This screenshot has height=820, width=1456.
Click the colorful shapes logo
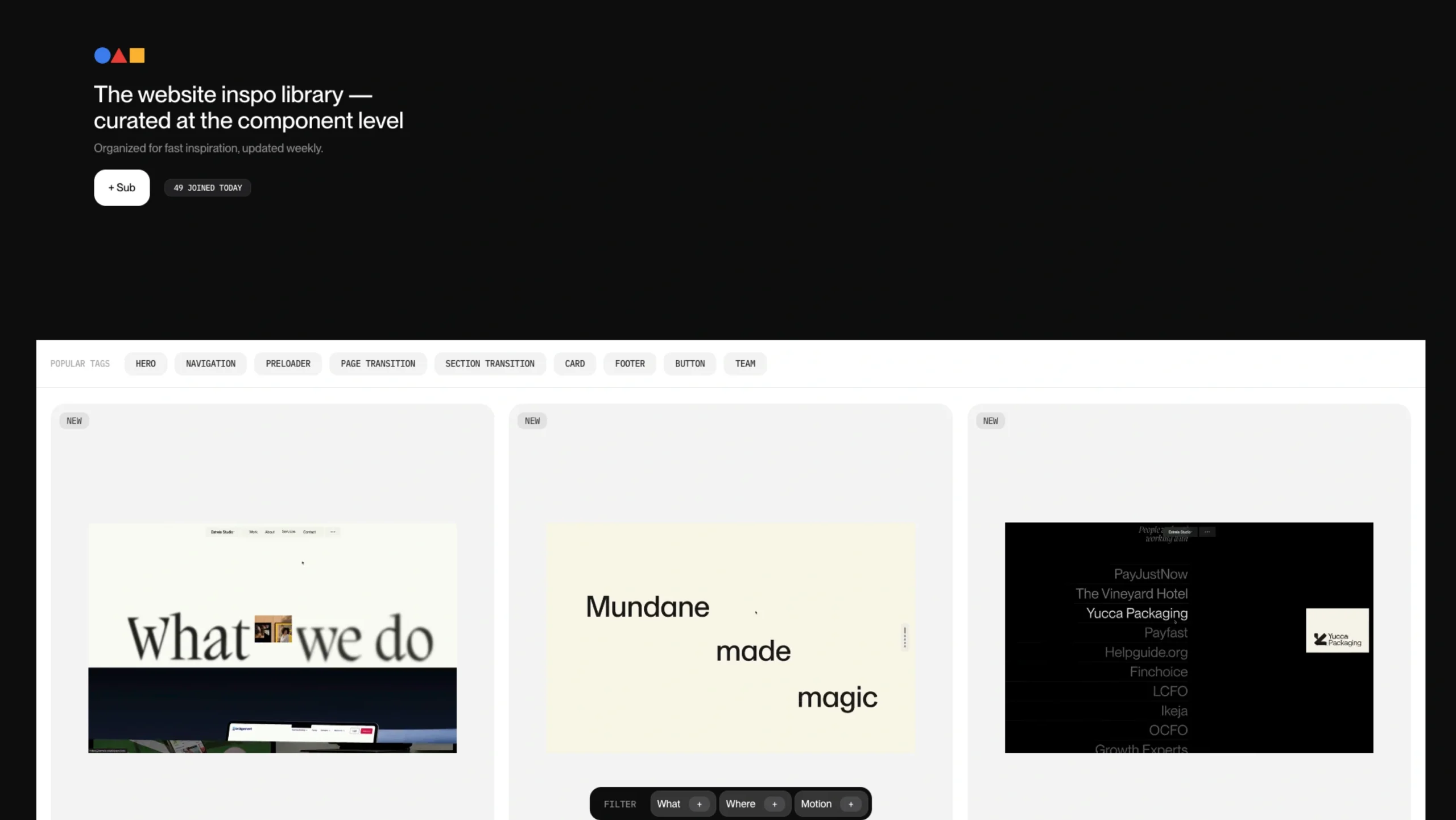pos(119,55)
